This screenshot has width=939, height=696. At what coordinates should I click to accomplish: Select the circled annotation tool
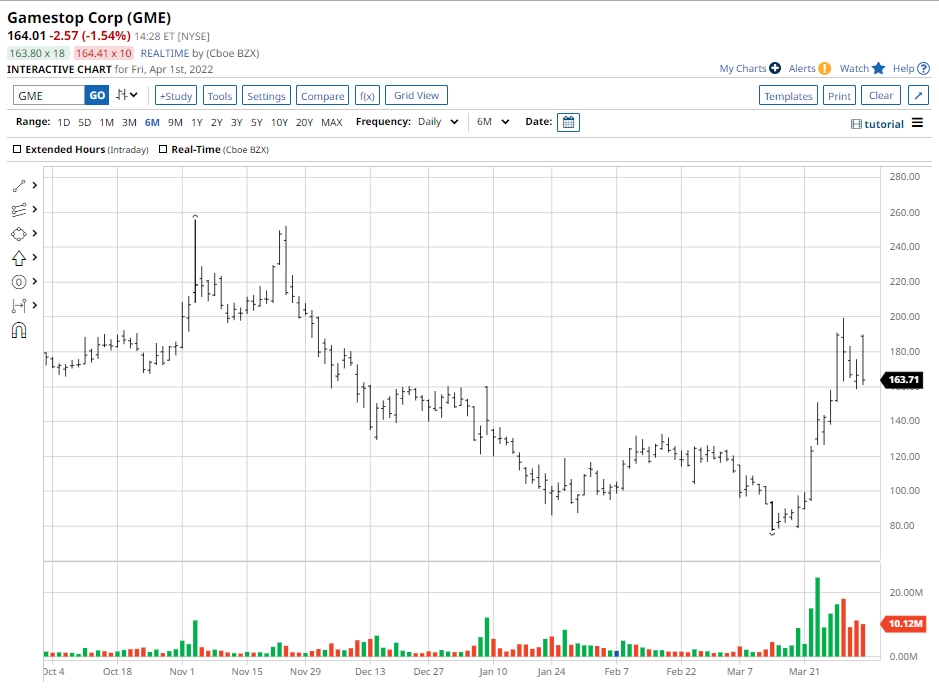coord(19,282)
